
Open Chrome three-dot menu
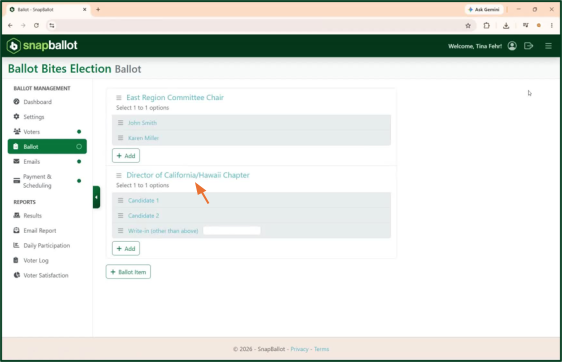tap(552, 25)
